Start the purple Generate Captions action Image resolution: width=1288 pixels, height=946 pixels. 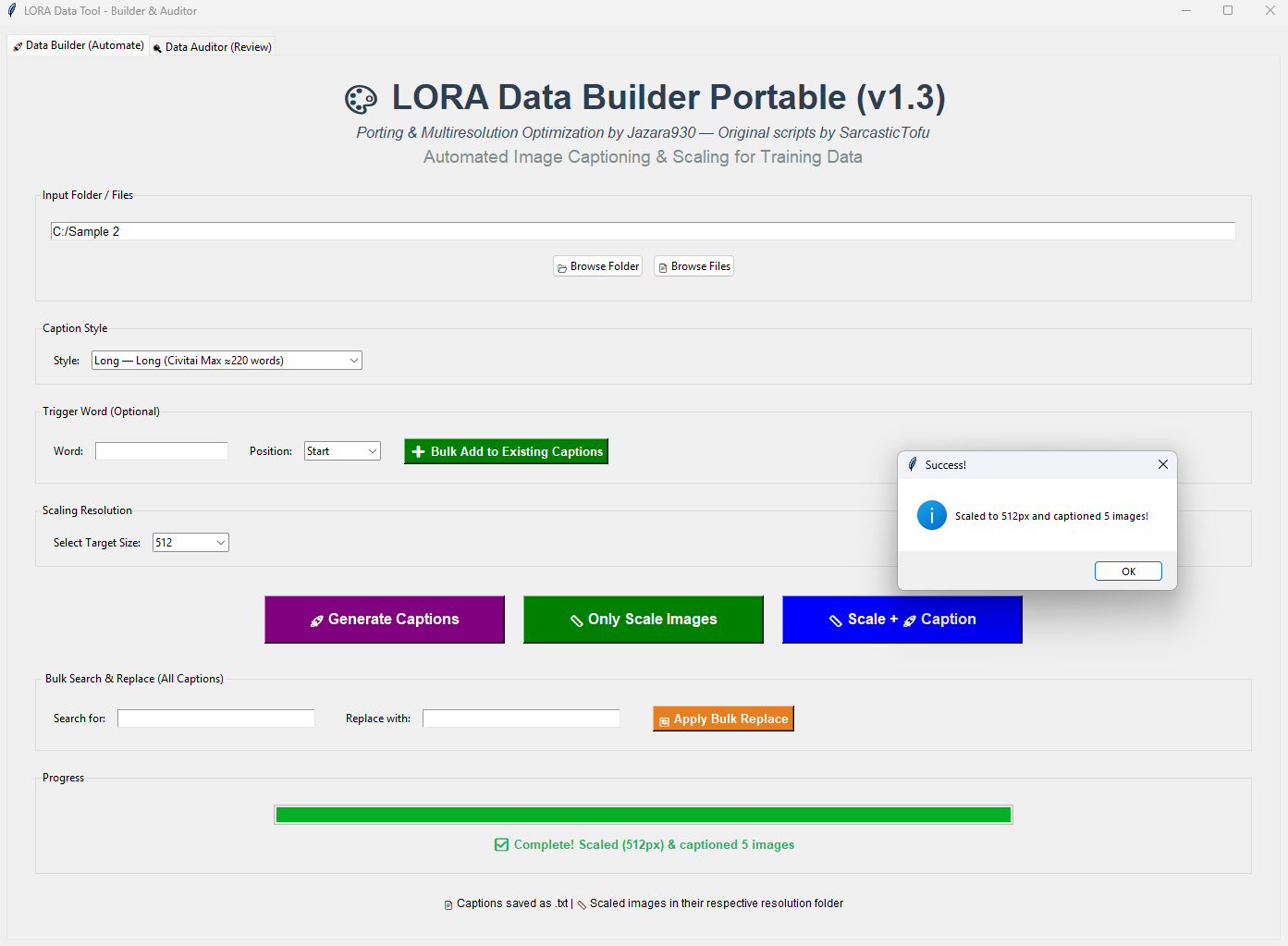click(x=385, y=620)
